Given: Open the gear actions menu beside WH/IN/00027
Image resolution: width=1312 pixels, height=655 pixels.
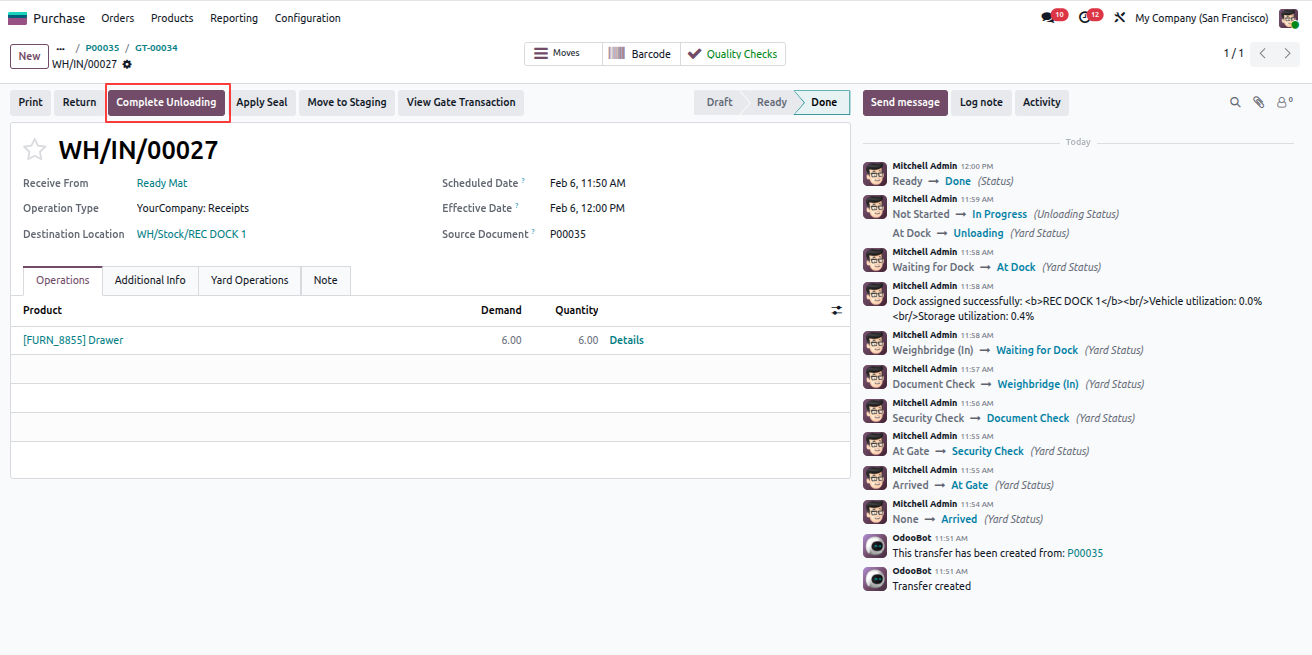Looking at the screenshot, I should click(127, 64).
